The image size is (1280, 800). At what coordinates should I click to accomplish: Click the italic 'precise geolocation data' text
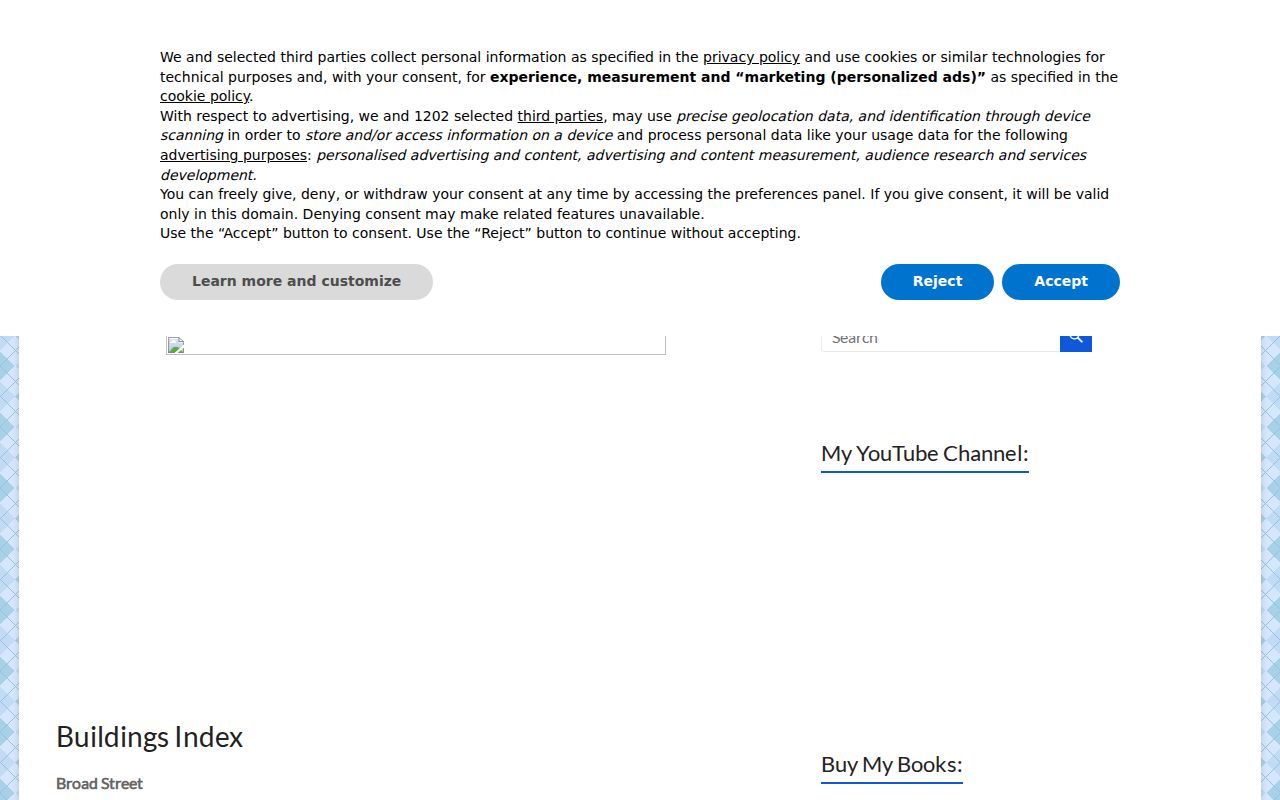click(x=764, y=117)
